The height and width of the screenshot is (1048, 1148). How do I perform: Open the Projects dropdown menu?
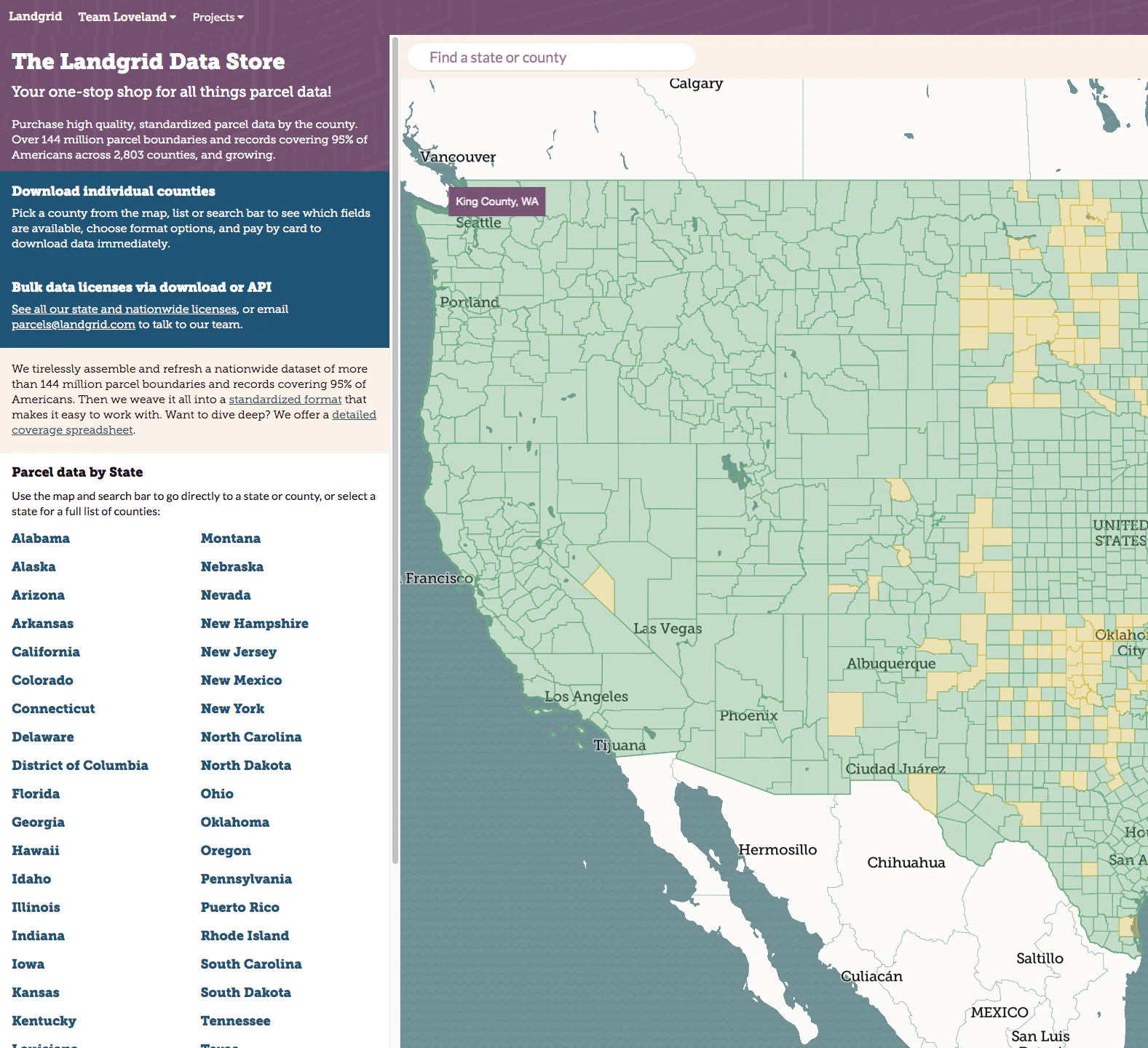point(218,17)
